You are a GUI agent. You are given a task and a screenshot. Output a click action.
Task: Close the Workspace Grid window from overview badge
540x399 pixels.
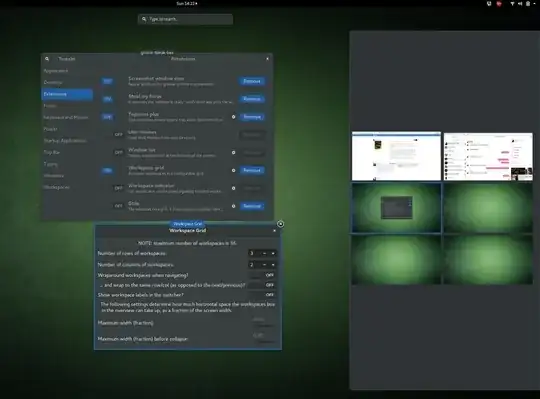click(280, 224)
